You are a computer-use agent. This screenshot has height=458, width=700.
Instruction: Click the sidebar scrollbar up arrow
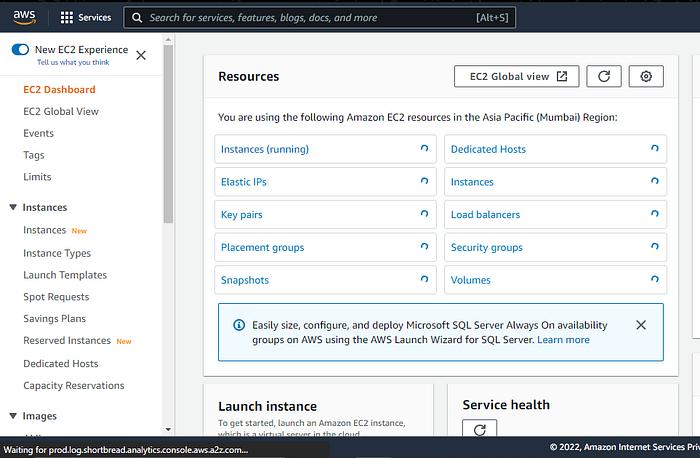pos(168,40)
